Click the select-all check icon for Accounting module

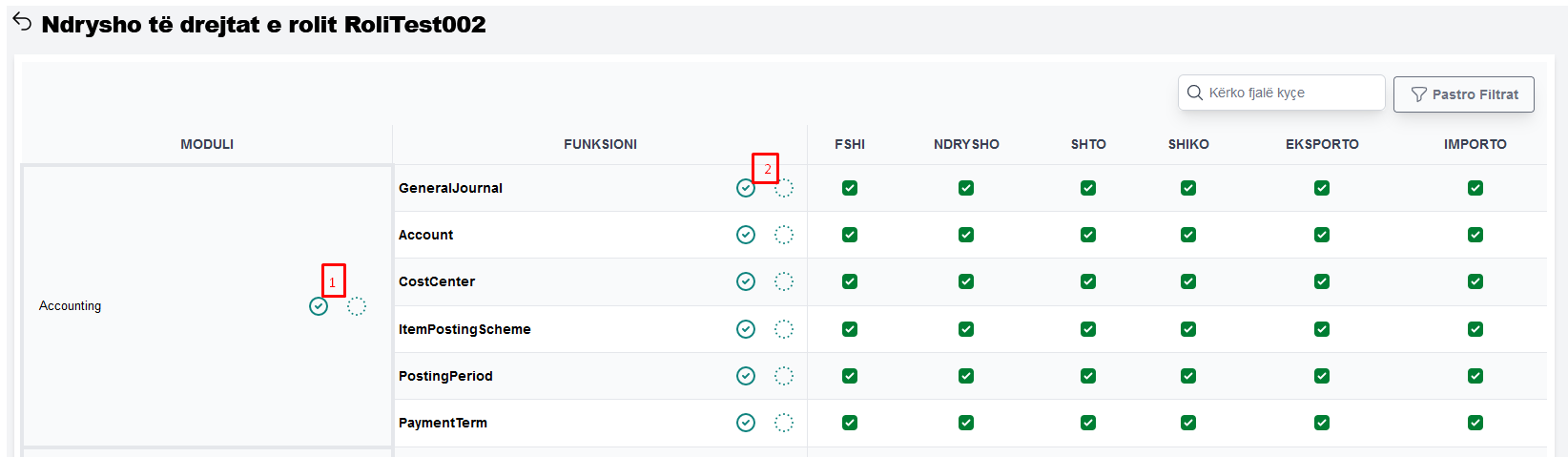coord(319,306)
